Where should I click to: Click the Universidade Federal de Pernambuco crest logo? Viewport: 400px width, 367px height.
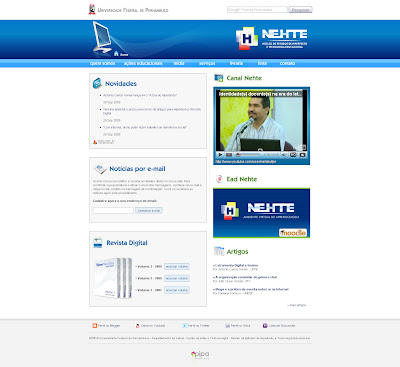tap(92, 9)
